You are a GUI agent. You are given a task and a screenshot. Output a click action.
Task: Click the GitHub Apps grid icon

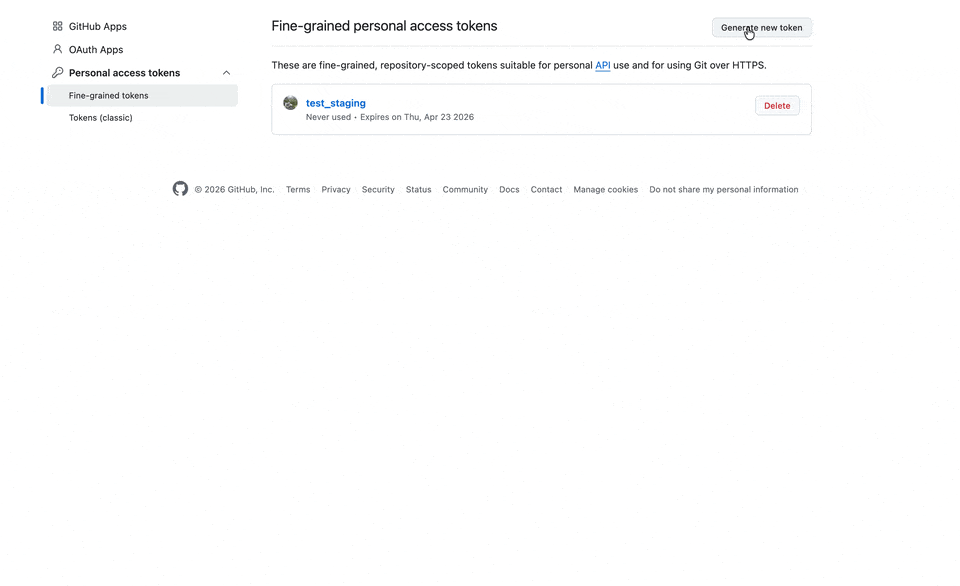tap(57, 27)
